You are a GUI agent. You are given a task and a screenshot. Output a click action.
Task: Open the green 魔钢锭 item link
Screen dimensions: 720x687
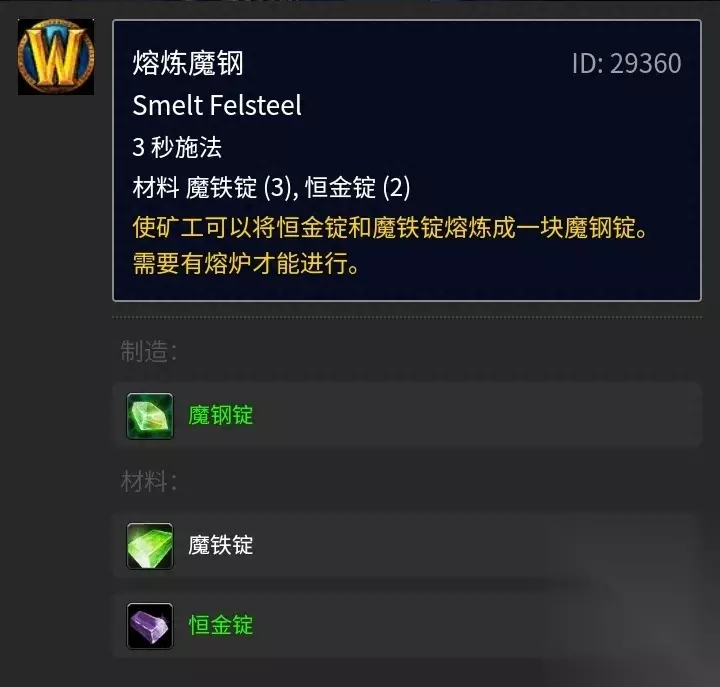click(x=220, y=416)
